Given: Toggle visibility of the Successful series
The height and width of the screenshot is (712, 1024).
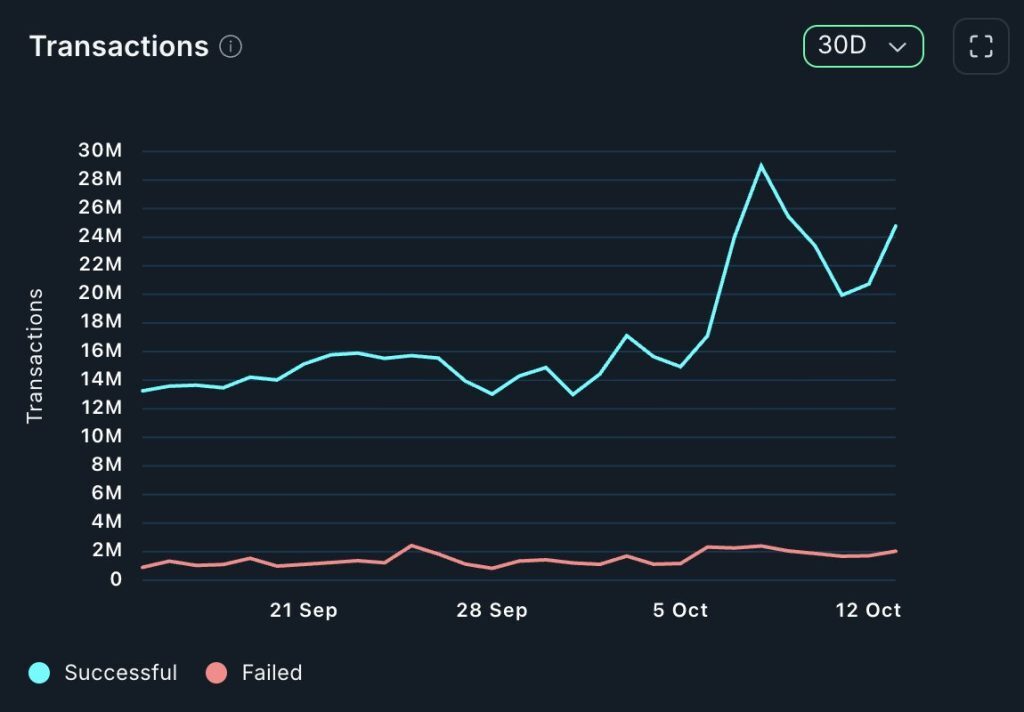Looking at the screenshot, I should tap(100, 673).
